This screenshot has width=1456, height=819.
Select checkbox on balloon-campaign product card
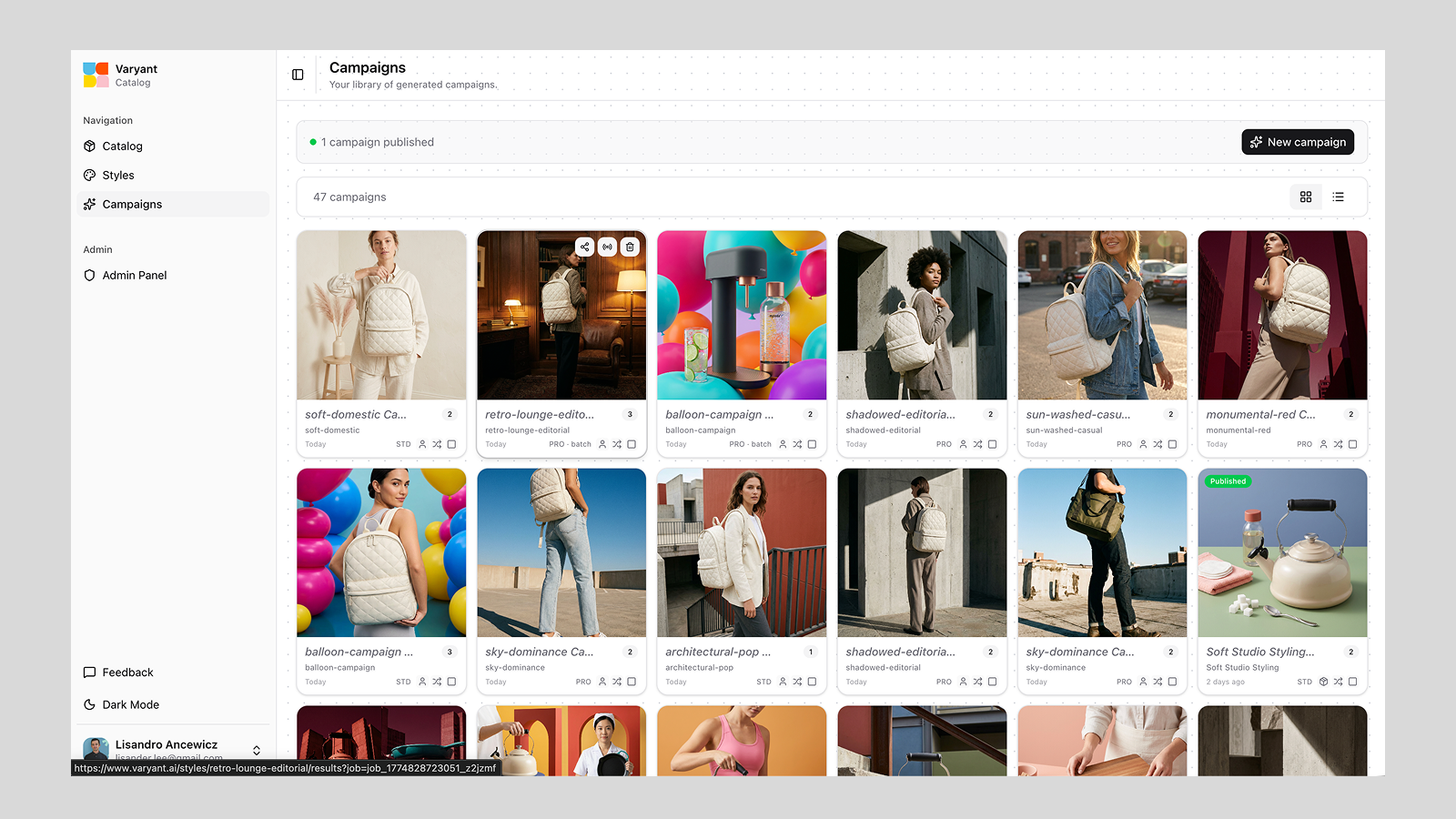click(812, 444)
